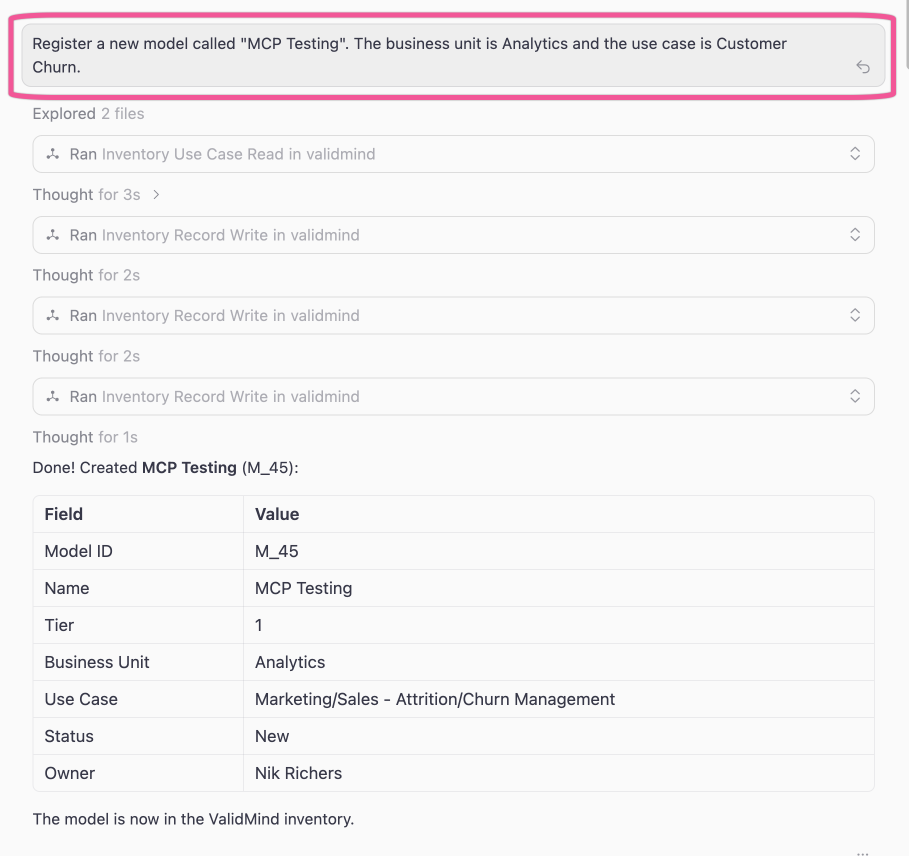Open the "Explored 2 files" summary

click(88, 114)
